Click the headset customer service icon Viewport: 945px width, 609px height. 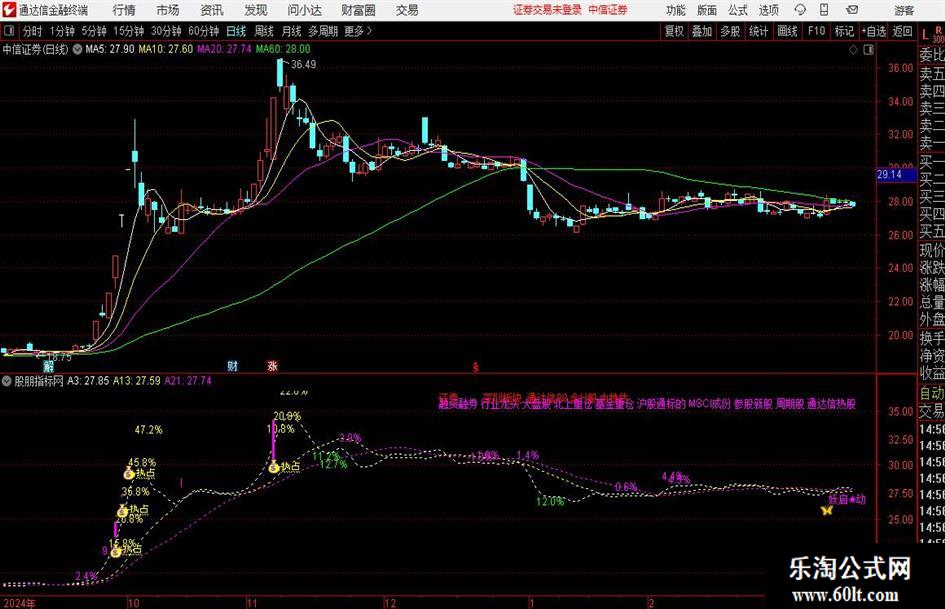click(800, 10)
